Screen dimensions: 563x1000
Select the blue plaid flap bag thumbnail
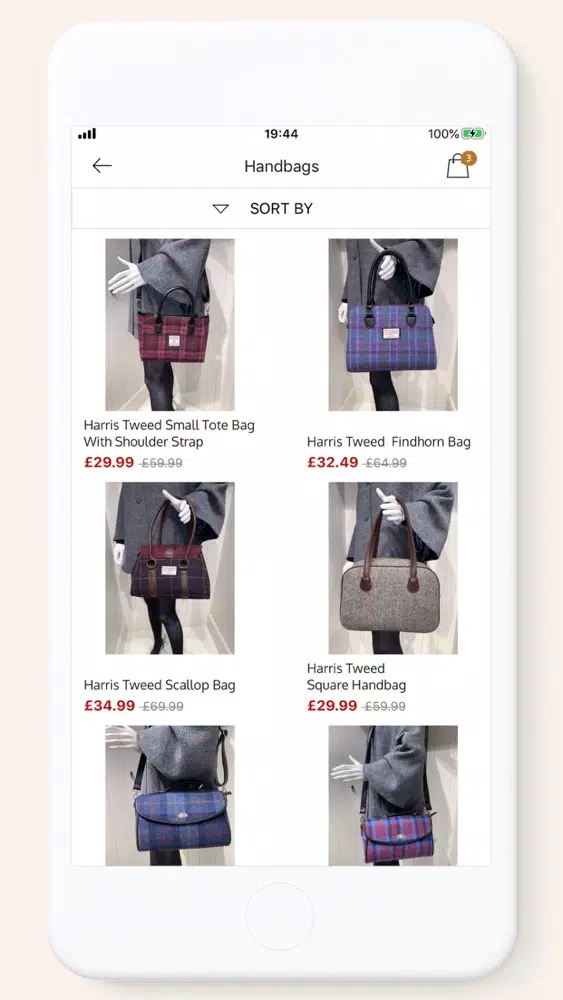click(170, 795)
